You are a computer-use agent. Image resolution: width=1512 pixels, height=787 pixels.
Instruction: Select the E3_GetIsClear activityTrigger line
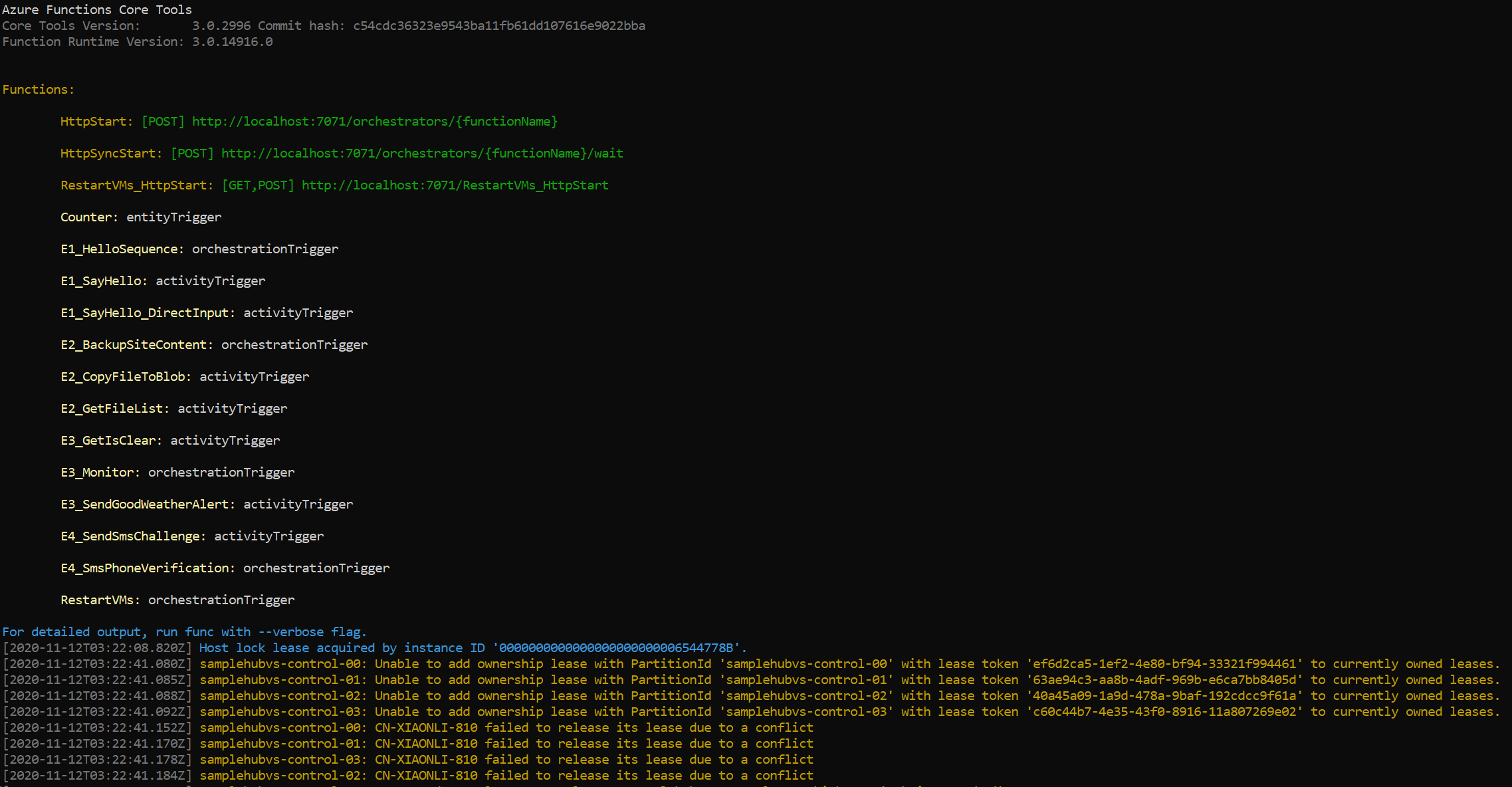pyautogui.click(x=169, y=440)
